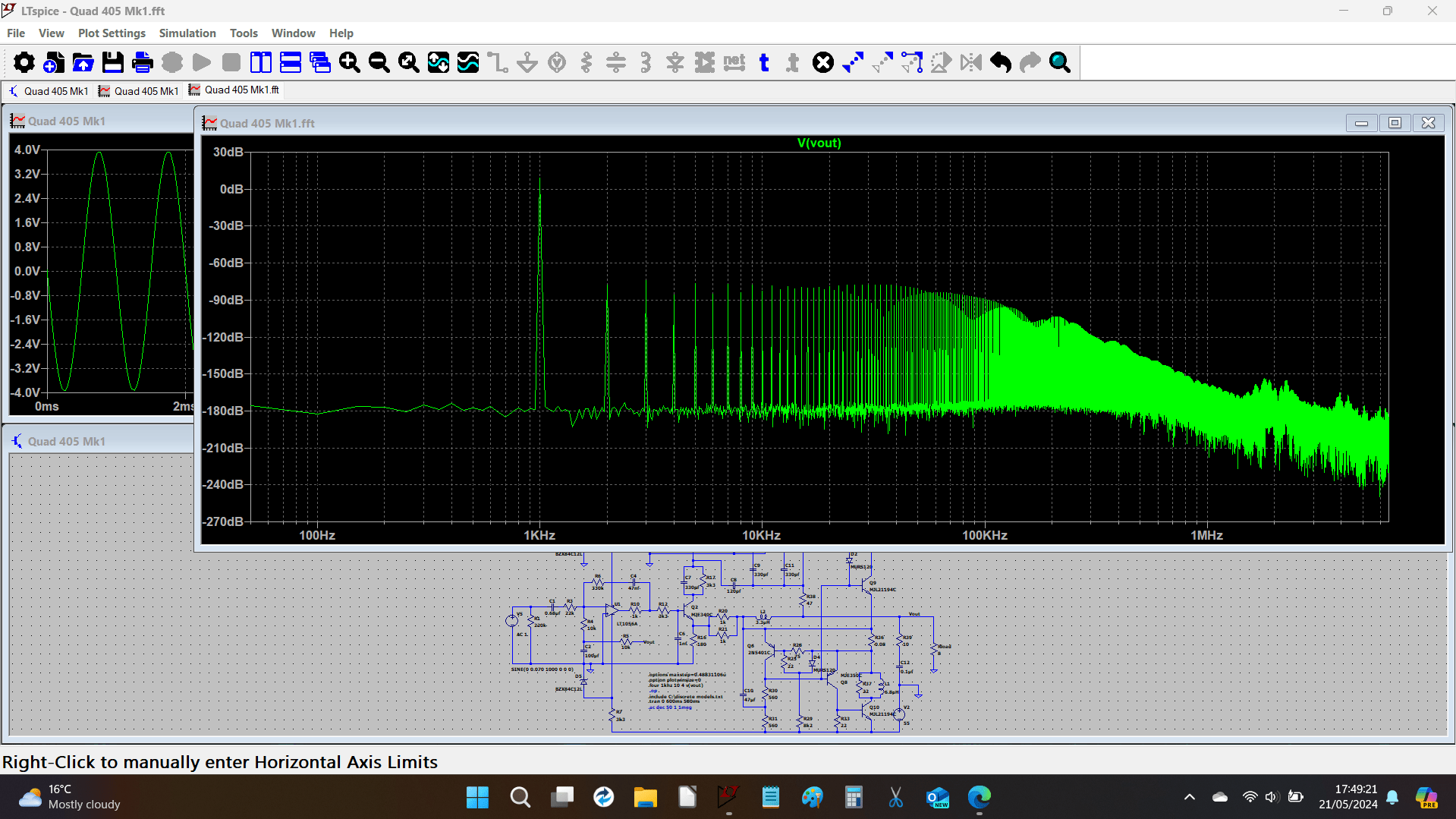Create a new schematic
Image resolution: width=1456 pixels, height=819 pixels.
point(54,62)
